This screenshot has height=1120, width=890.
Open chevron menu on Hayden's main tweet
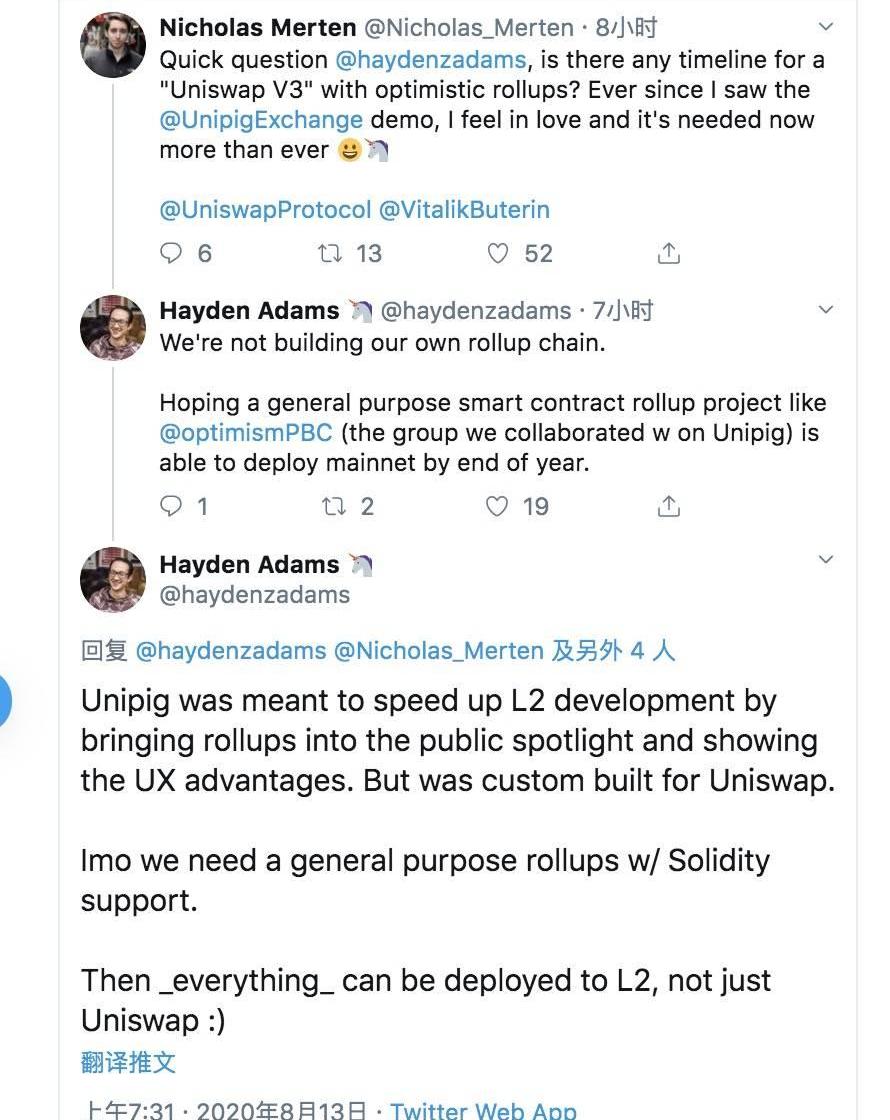[x=826, y=559]
